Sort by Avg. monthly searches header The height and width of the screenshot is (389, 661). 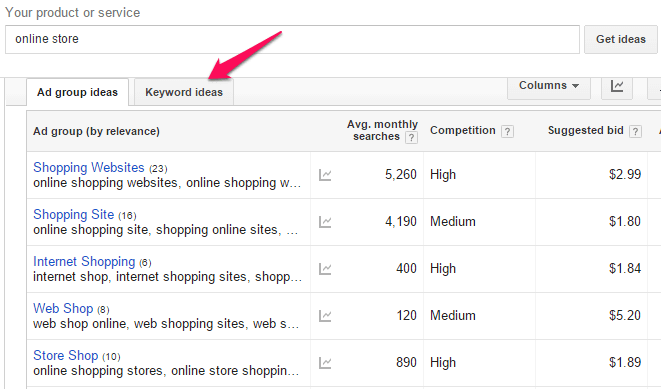[x=382, y=130]
